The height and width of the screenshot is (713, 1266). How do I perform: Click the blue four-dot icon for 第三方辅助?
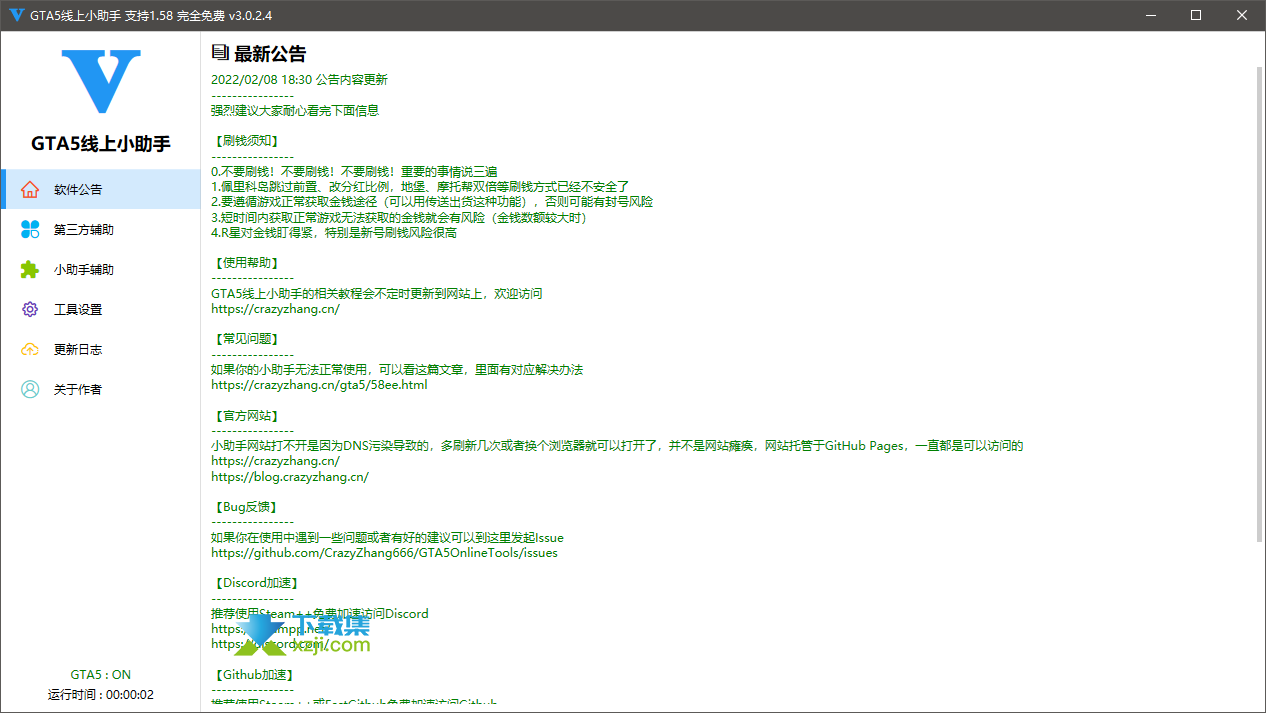pos(30,229)
